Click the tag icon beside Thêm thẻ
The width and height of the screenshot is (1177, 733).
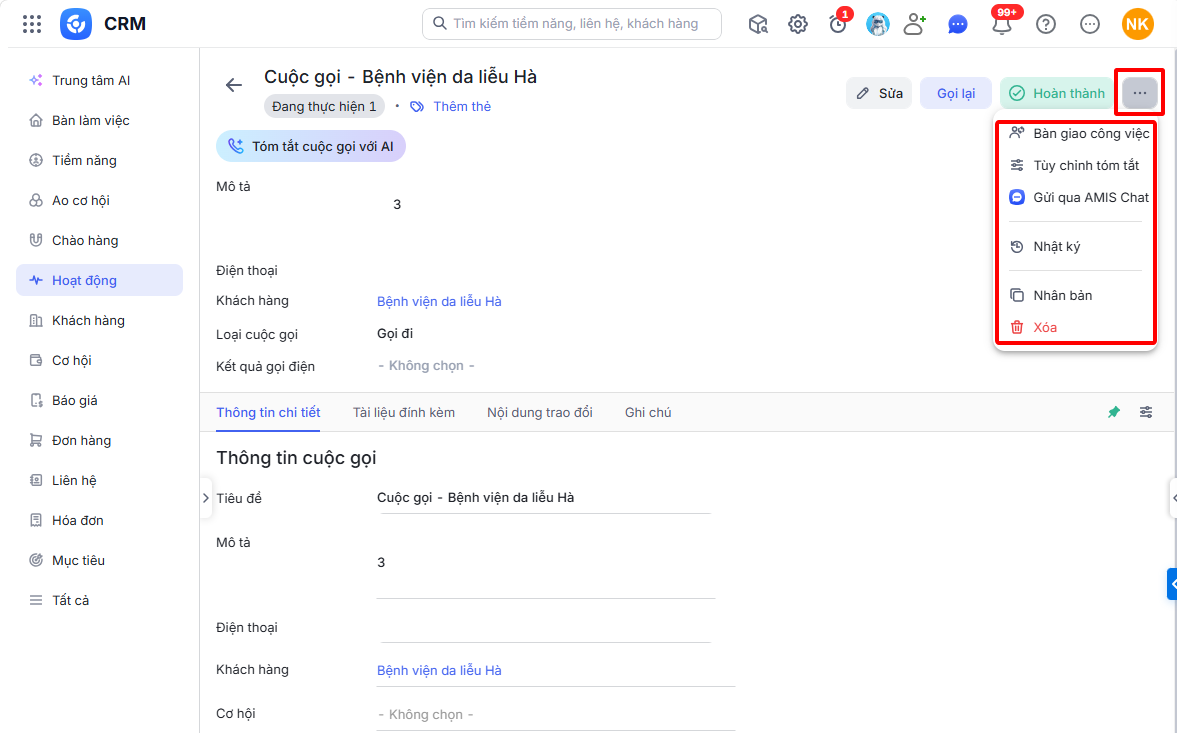click(x=417, y=107)
